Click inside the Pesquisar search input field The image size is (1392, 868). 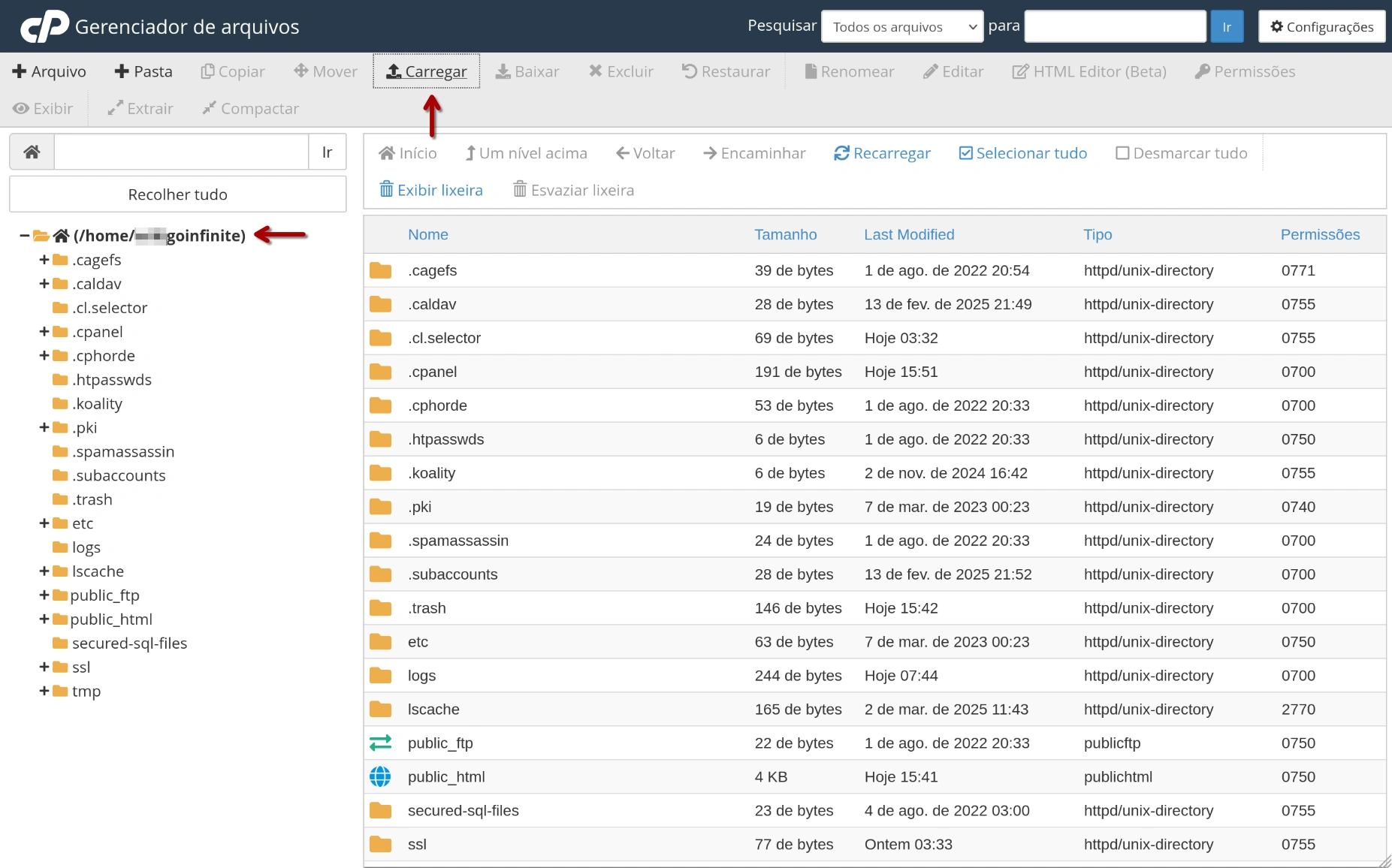[1116, 26]
